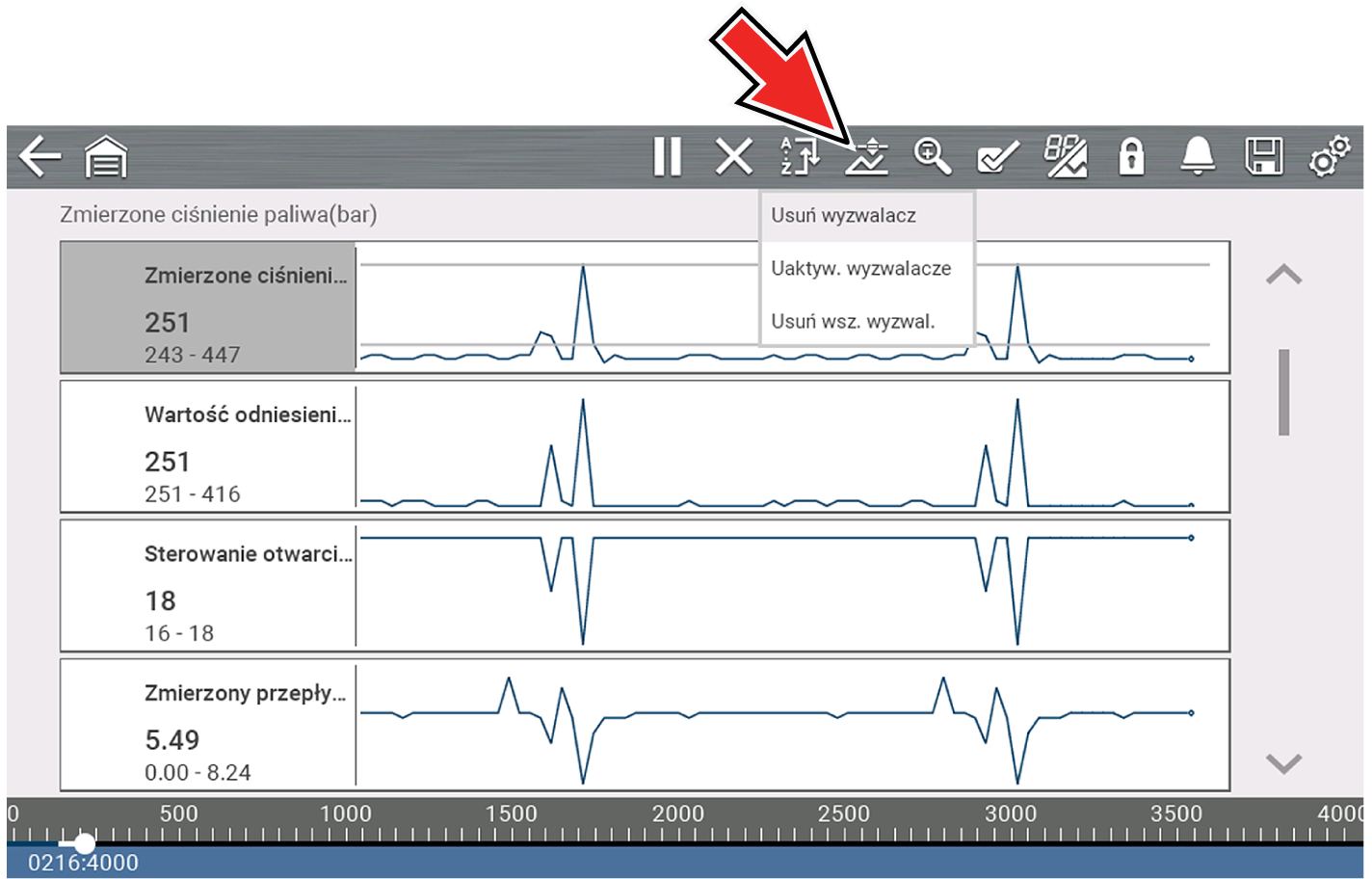
Task: Click the X clear icon
Action: 734,156
